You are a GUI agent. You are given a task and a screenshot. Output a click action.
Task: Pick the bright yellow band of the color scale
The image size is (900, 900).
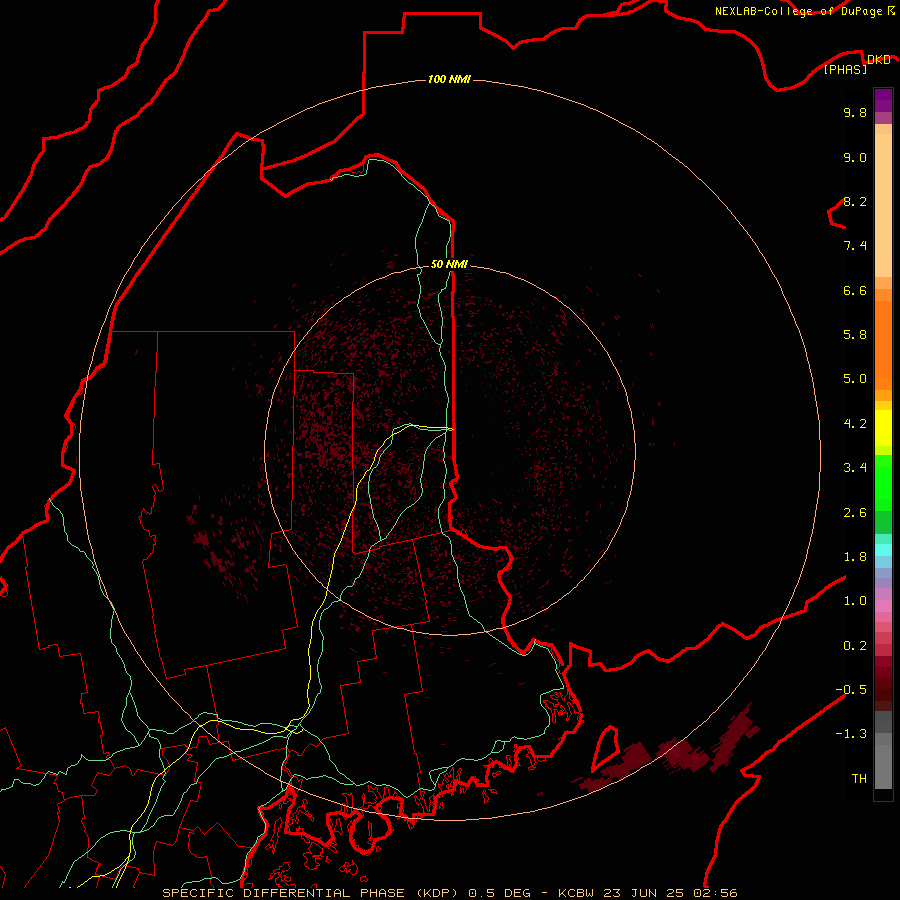(883, 428)
